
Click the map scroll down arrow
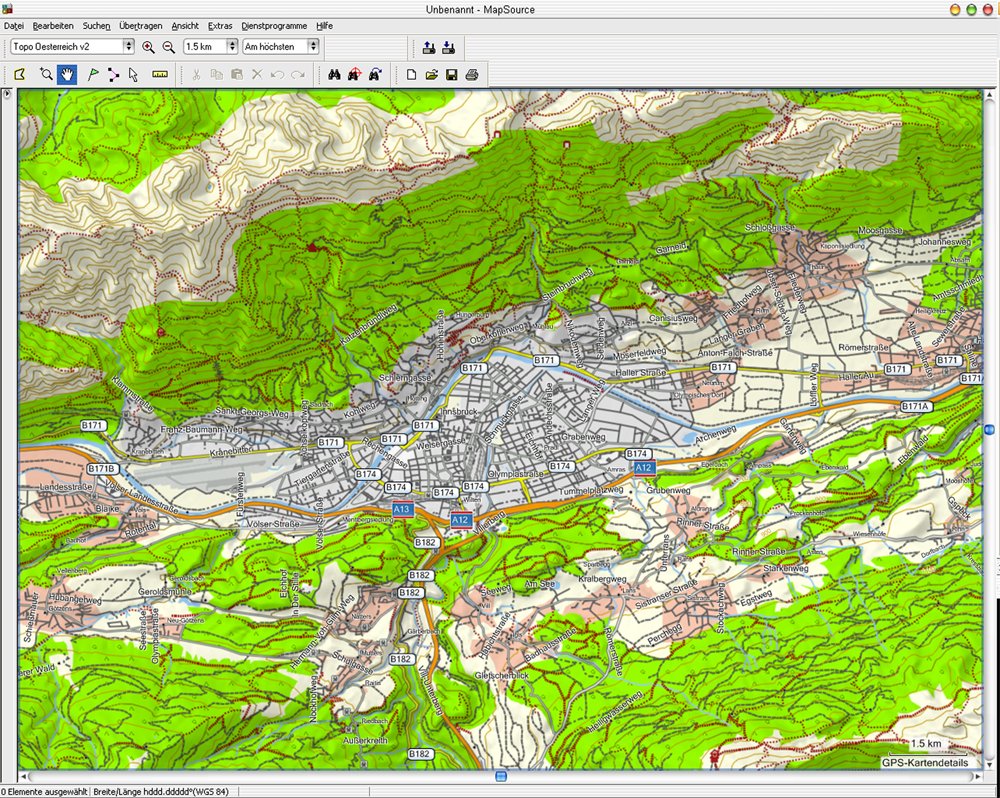(989, 764)
